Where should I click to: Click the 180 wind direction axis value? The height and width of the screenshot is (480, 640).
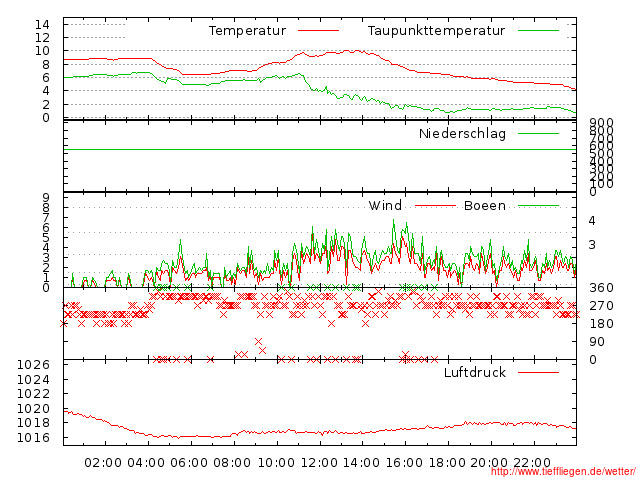[601, 324]
